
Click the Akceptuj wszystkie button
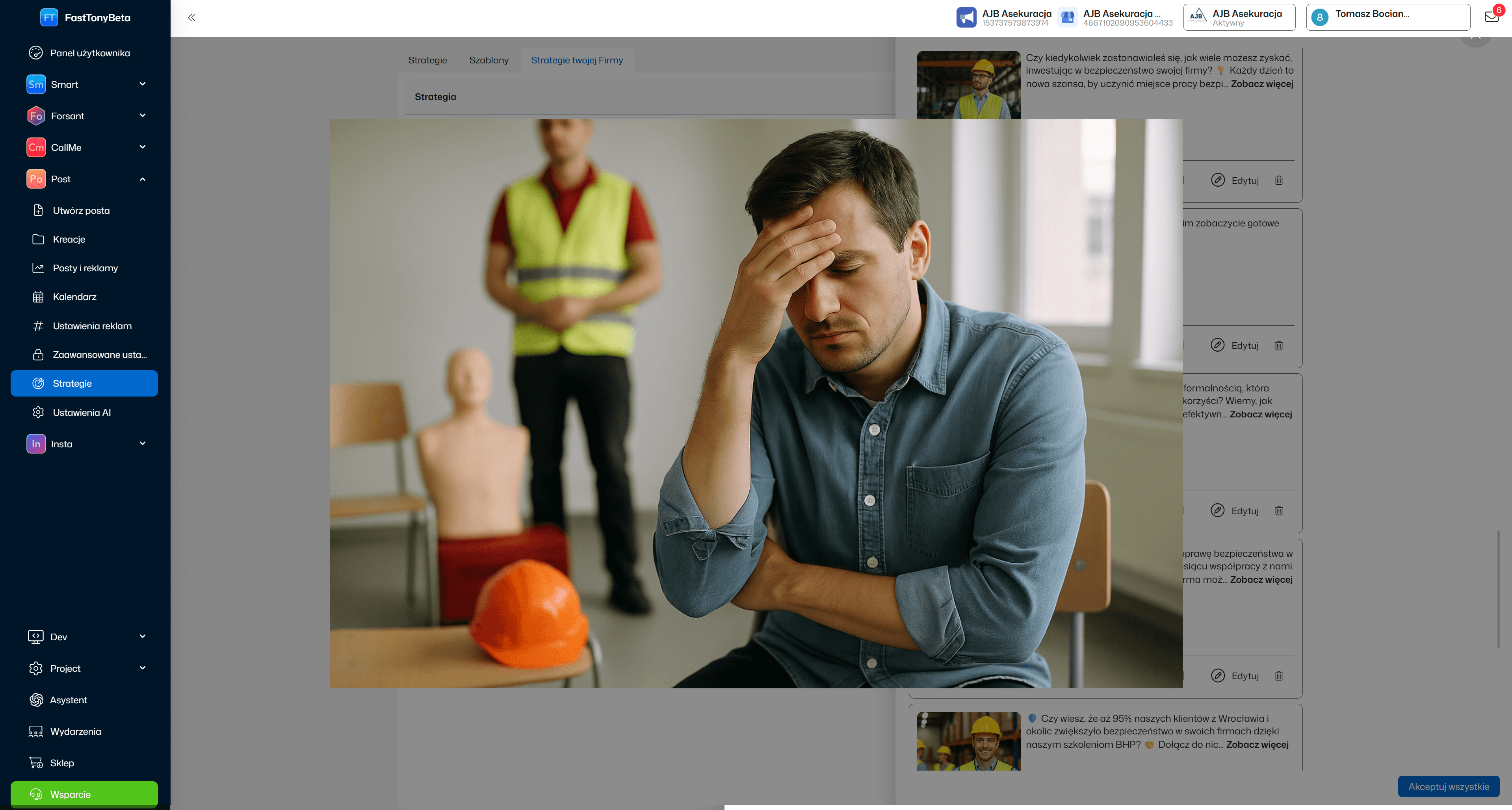pos(1449,786)
